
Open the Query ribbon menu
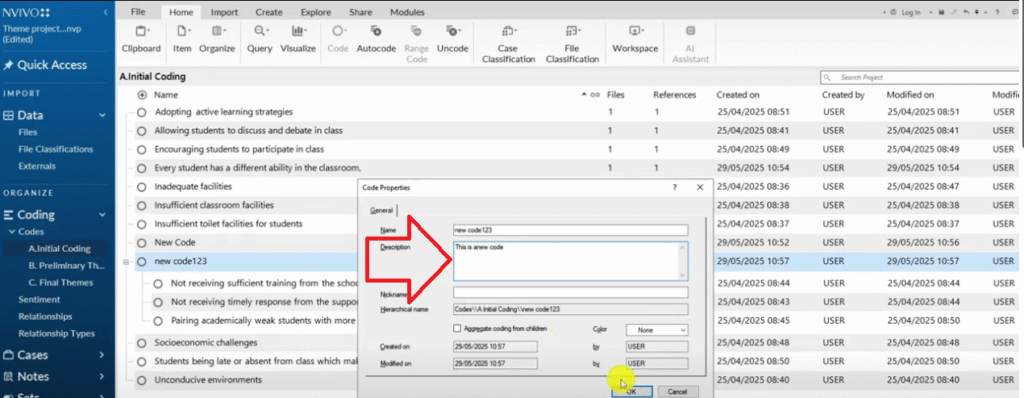[x=259, y=39]
